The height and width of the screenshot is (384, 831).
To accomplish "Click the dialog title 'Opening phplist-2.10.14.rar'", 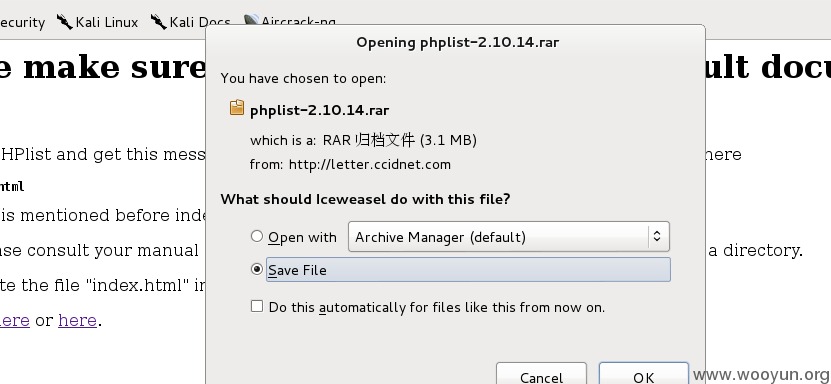I will 457,42.
